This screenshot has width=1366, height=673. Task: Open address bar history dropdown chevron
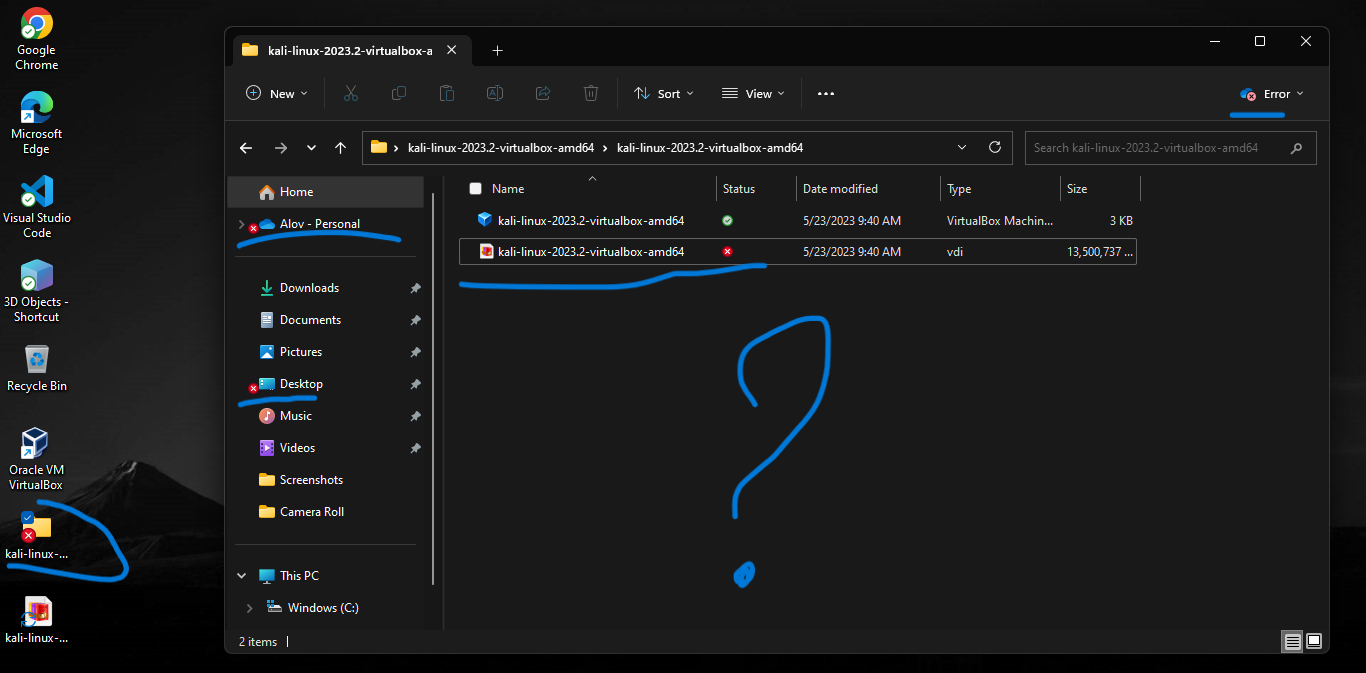[x=962, y=147]
